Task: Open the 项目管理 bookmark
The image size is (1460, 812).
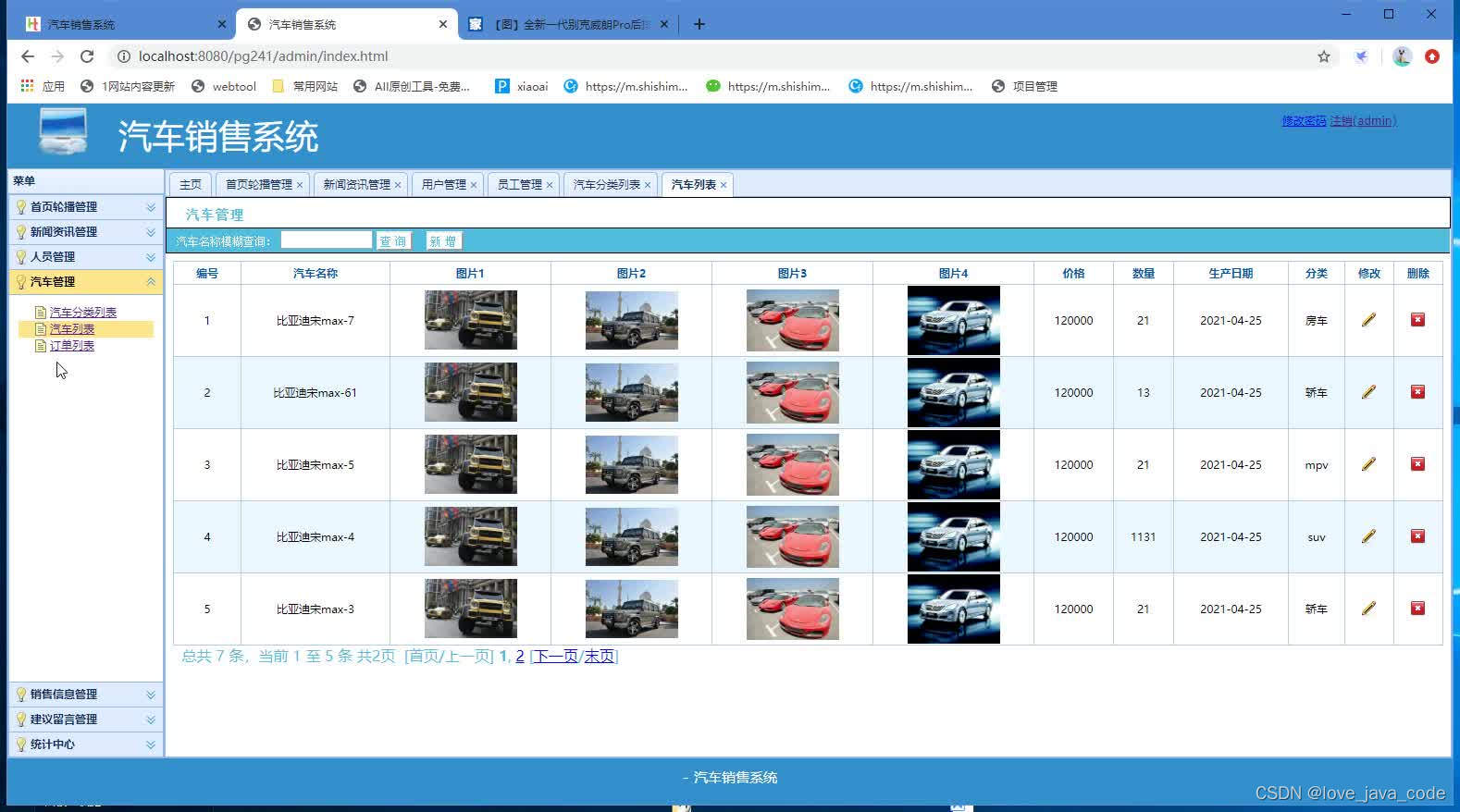Action: (x=1024, y=86)
